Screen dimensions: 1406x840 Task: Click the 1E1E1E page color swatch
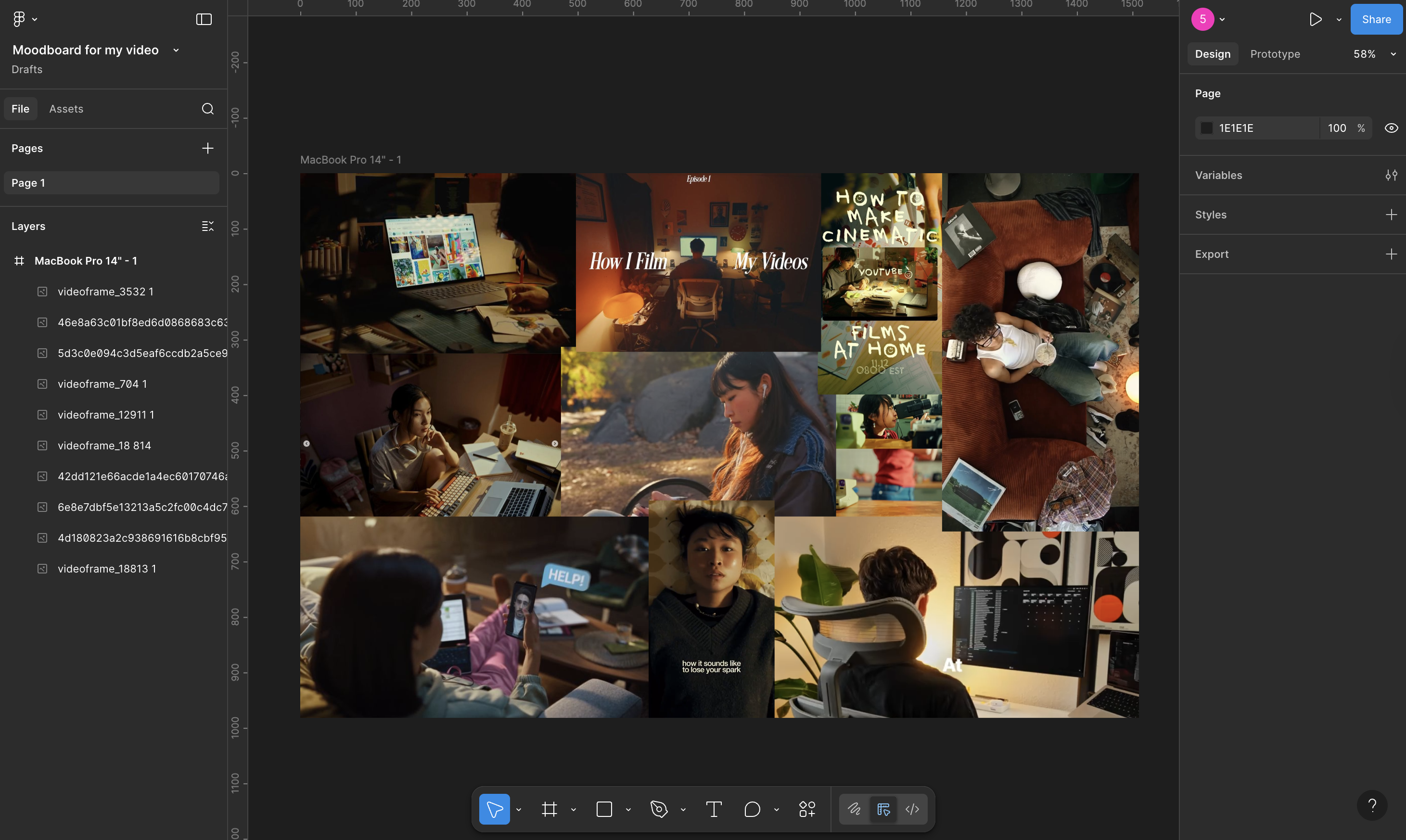1207,128
